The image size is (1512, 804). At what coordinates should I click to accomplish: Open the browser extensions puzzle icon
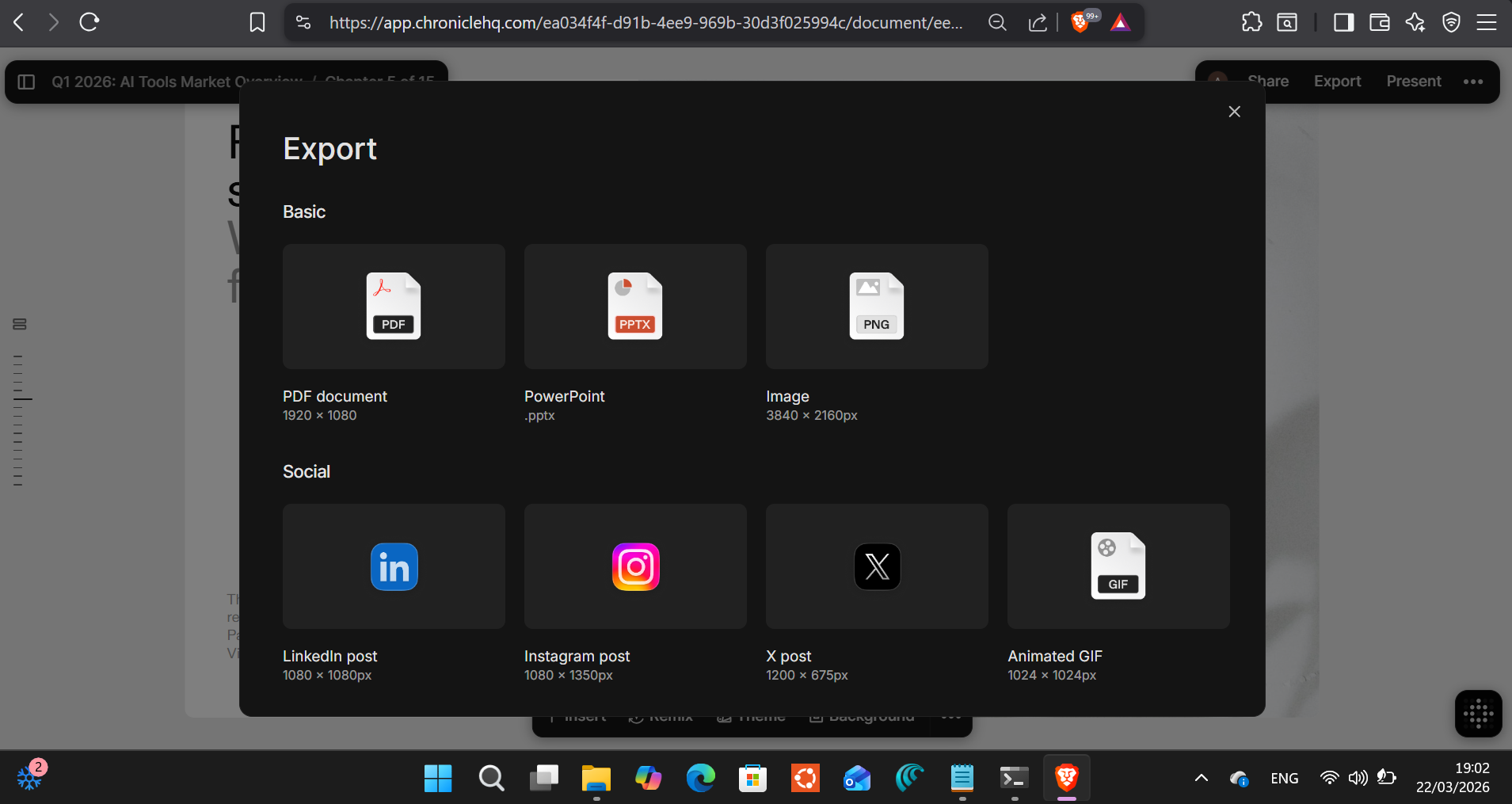(x=1251, y=22)
